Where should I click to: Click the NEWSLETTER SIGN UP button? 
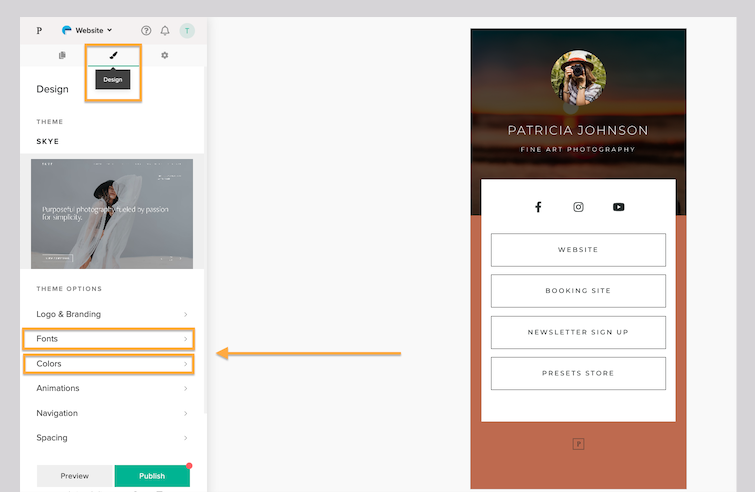578,332
